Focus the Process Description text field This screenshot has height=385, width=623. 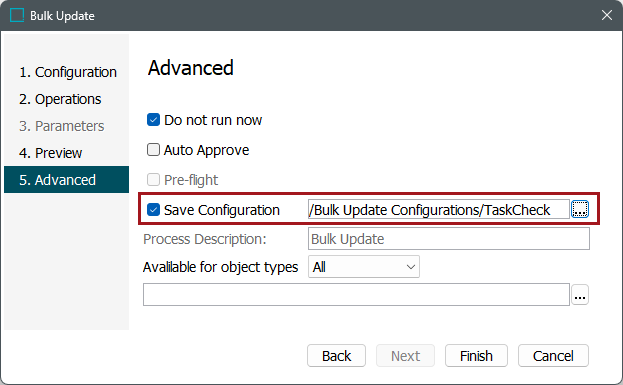(x=449, y=239)
